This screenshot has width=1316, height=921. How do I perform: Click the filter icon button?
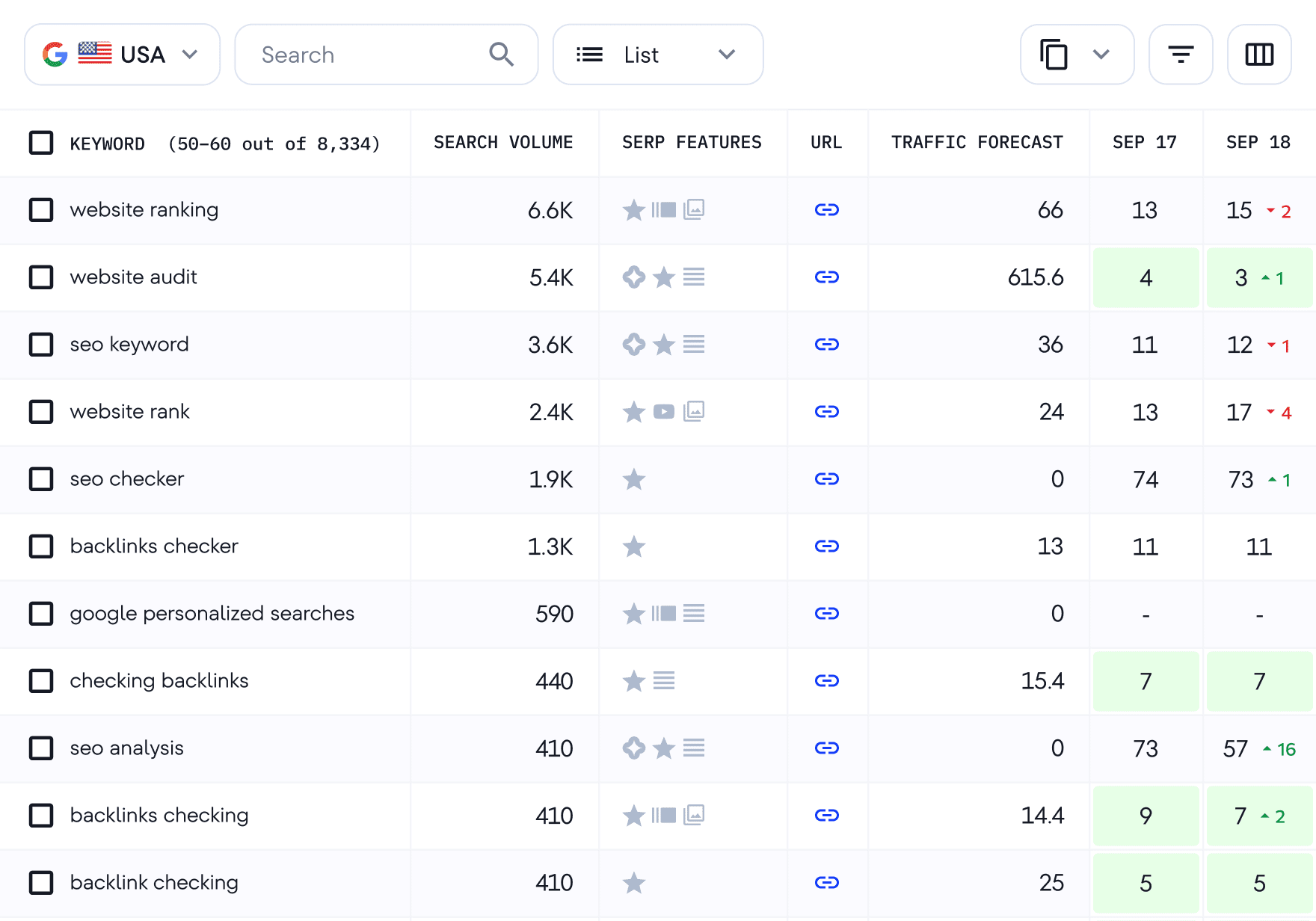[1181, 55]
